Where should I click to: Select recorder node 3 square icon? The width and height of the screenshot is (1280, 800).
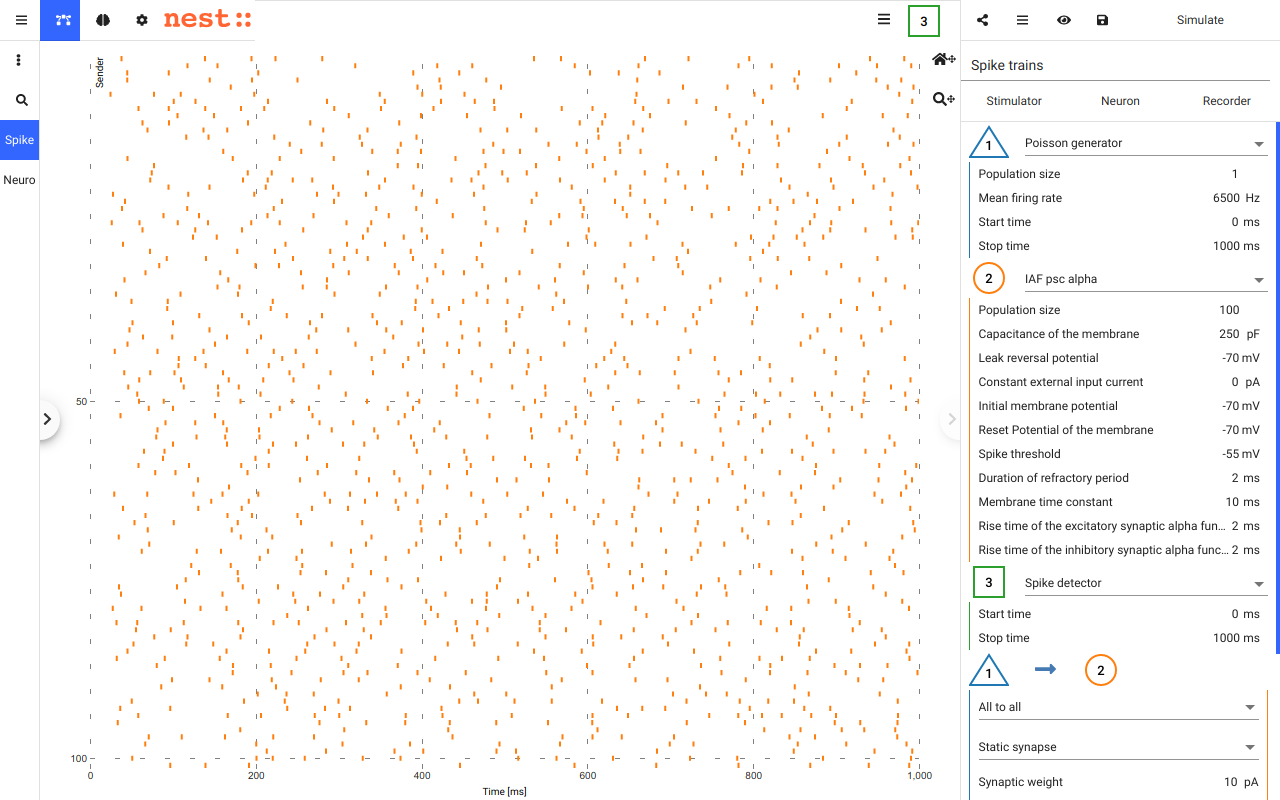pos(989,582)
